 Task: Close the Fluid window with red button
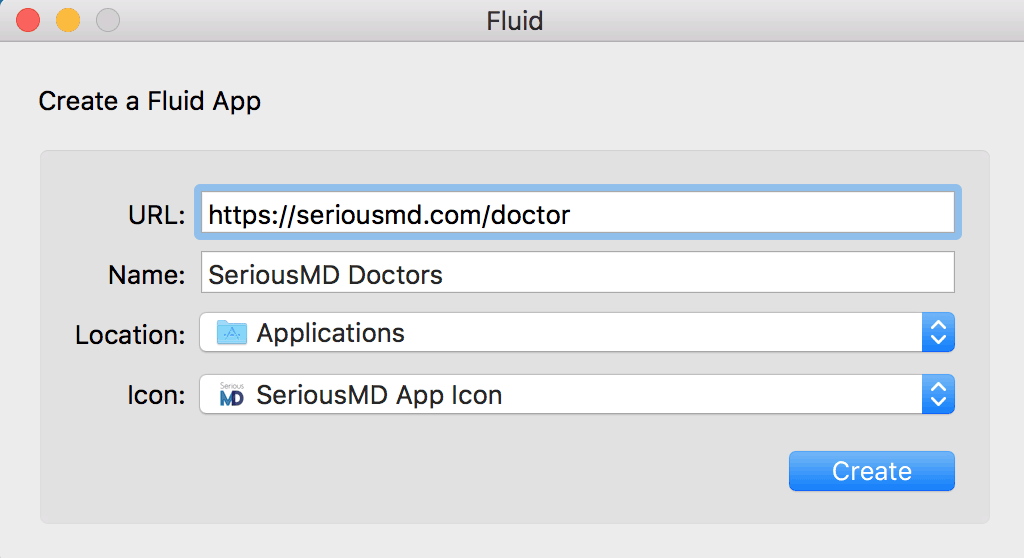click(x=28, y=20)
